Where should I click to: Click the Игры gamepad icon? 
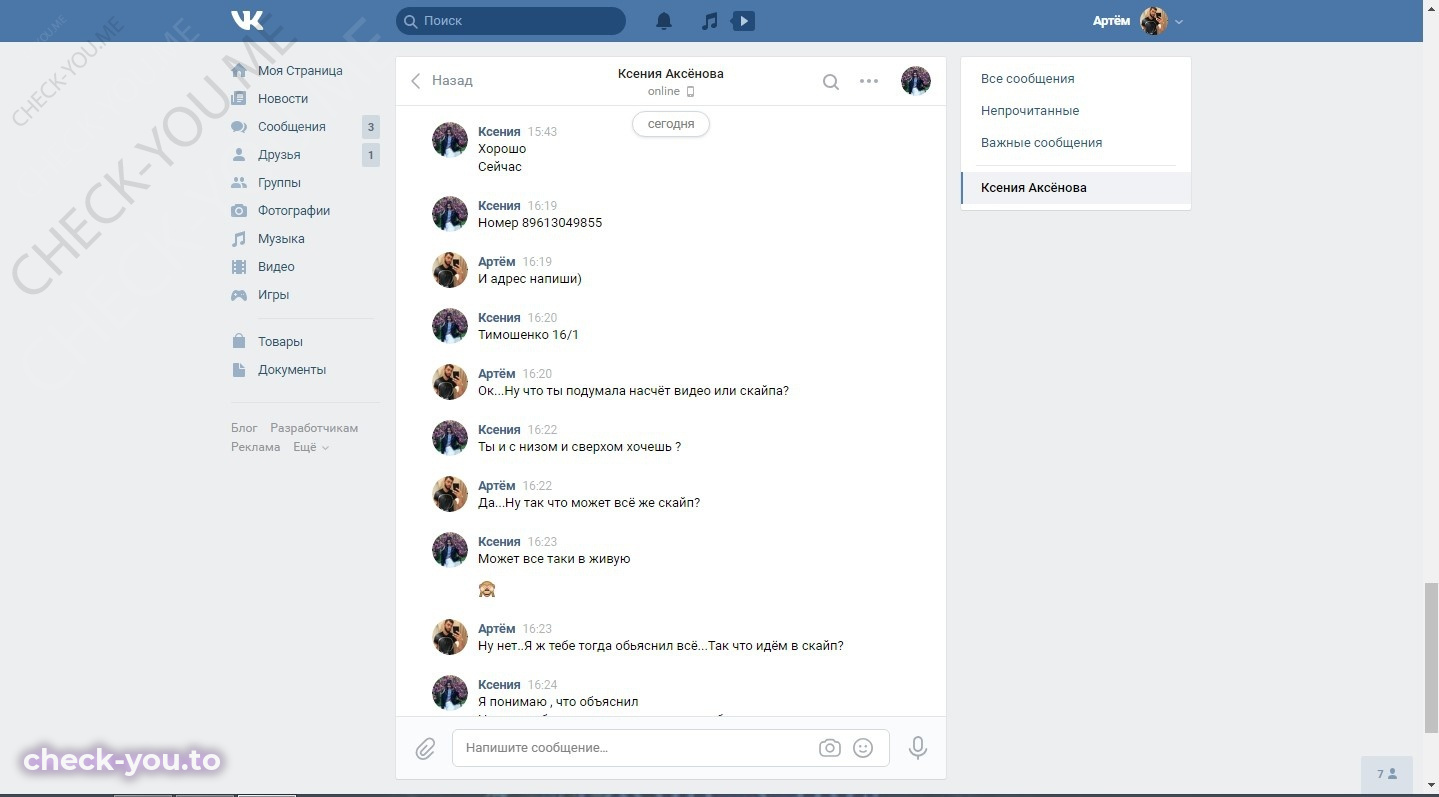(x=239, y=295)
